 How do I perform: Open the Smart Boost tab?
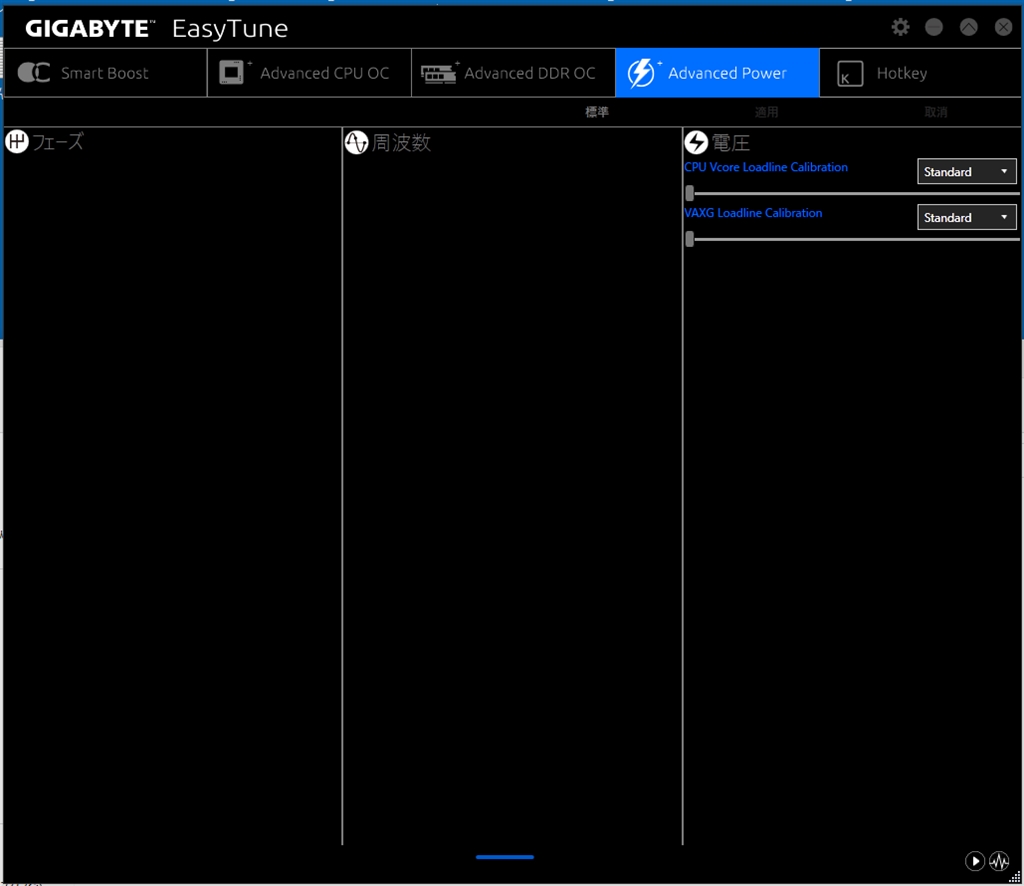105,72
